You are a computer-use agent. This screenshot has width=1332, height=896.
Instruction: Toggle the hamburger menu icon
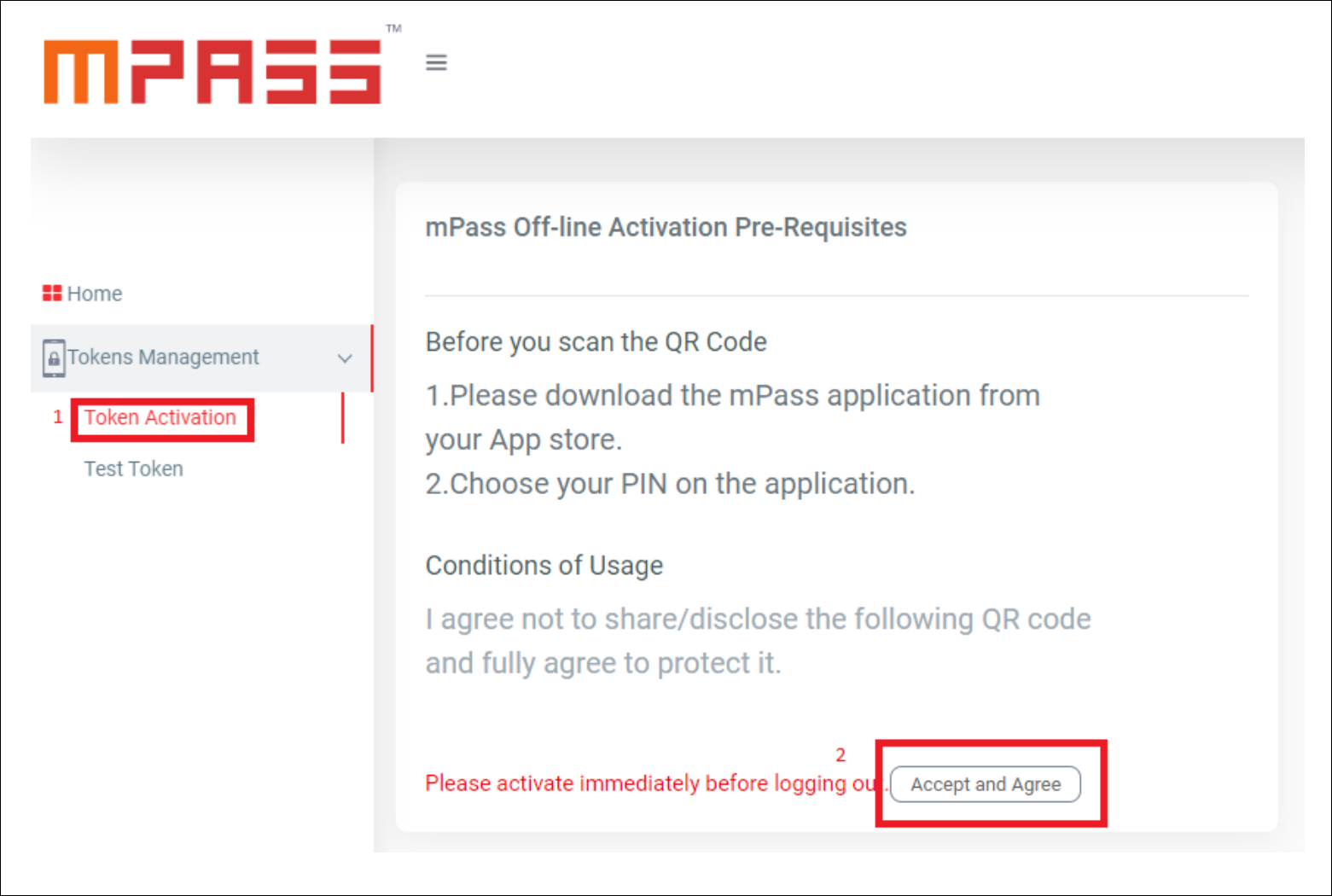coord(436,62)
